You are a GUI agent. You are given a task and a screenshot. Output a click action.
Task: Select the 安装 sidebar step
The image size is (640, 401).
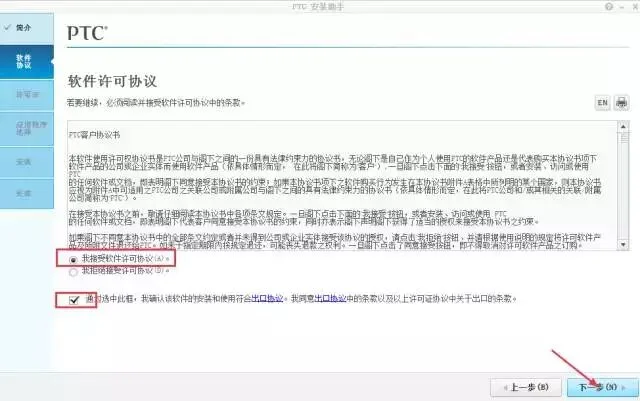(x=27, y=162)
